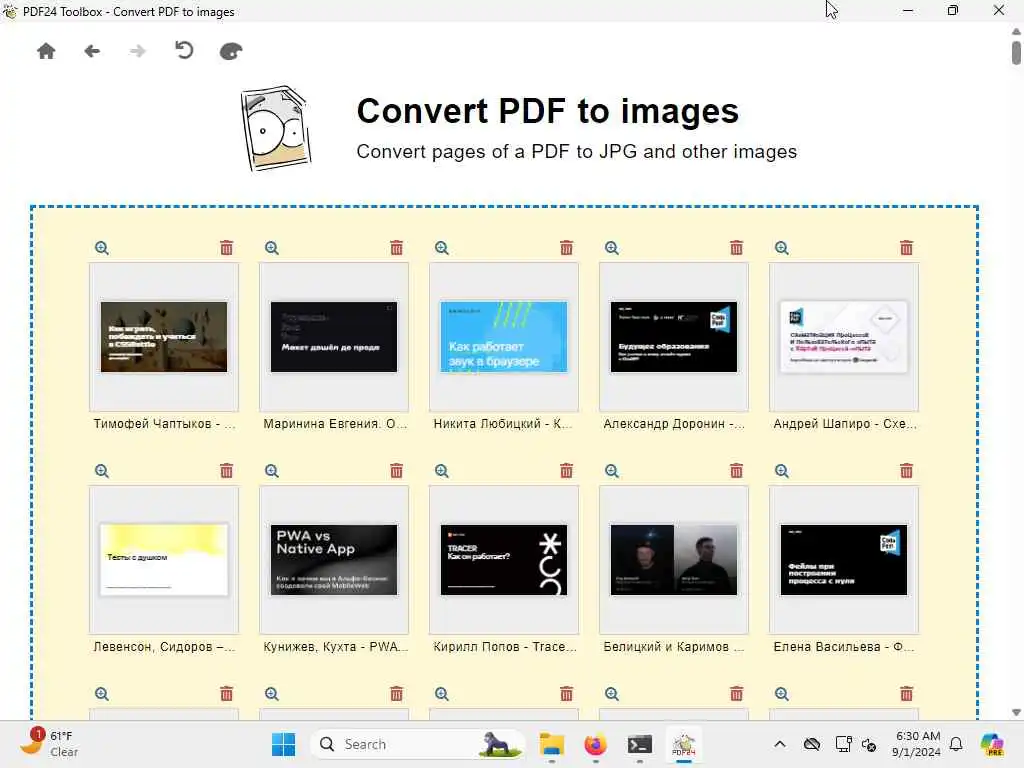The image size is (1024, 768).
Task: Click the page's vertical scrollbar thumb
Action: [x=1016, y=53]
